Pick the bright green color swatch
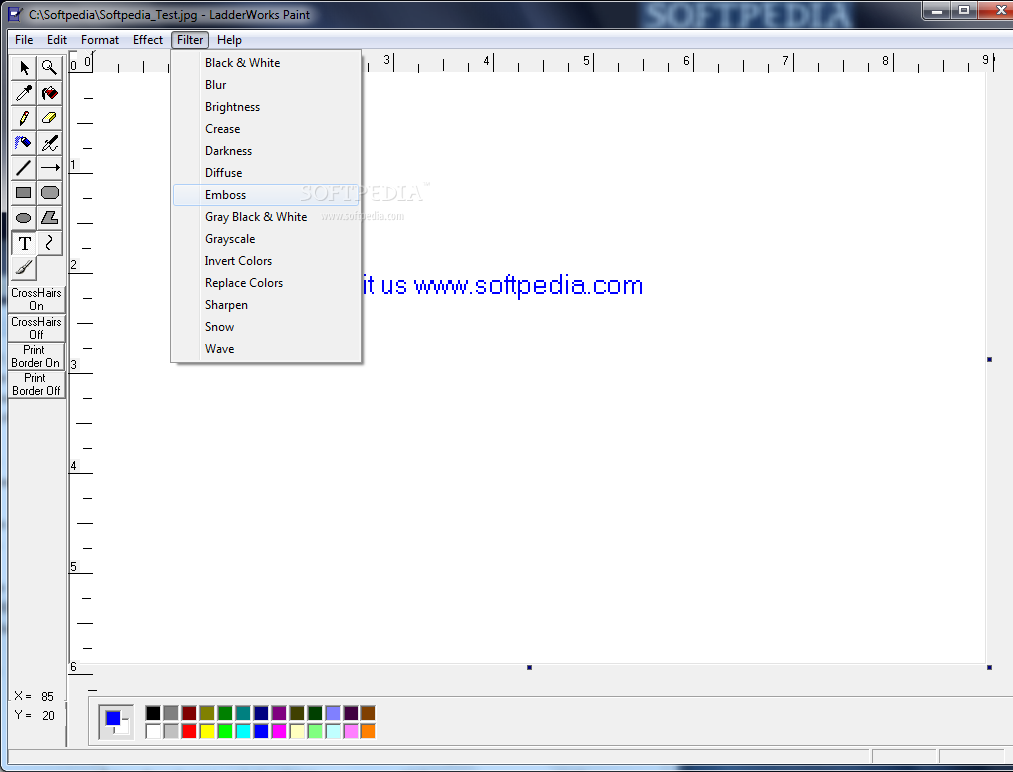1013x772 pixels. click(225, 731)
